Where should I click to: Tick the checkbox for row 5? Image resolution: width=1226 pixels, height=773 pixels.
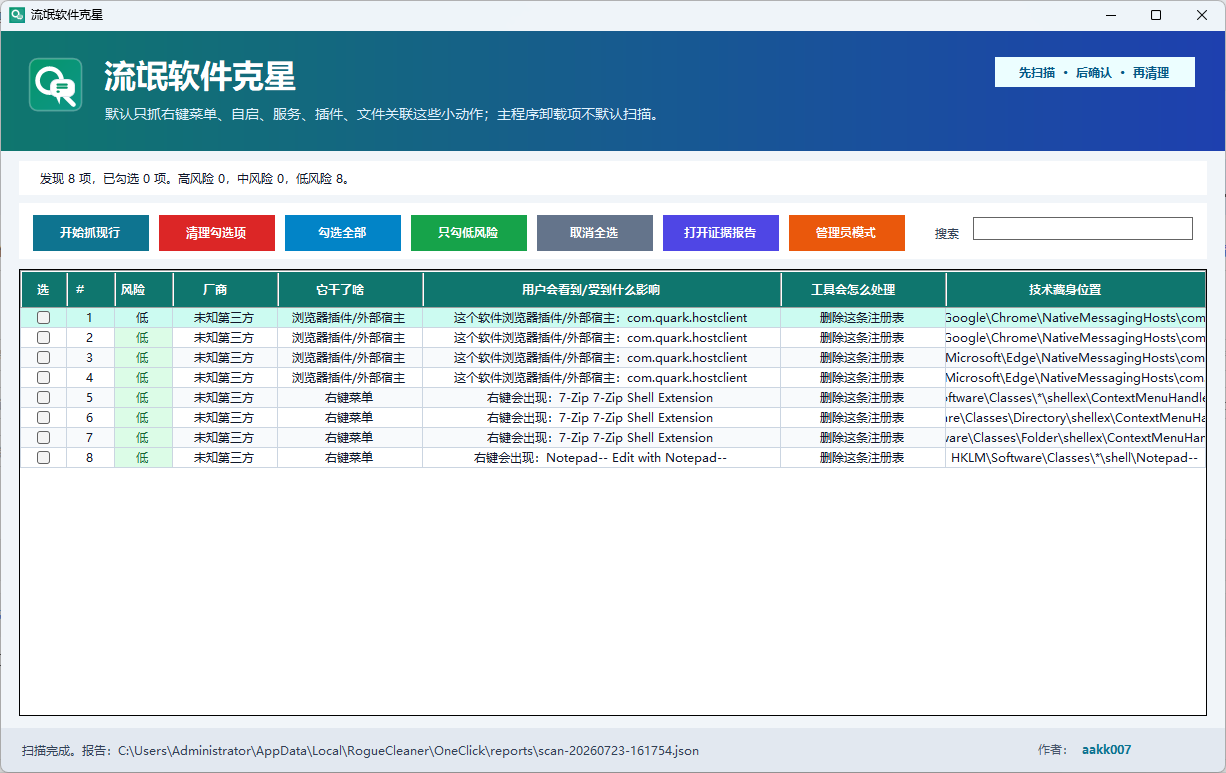tap(43, 398)
